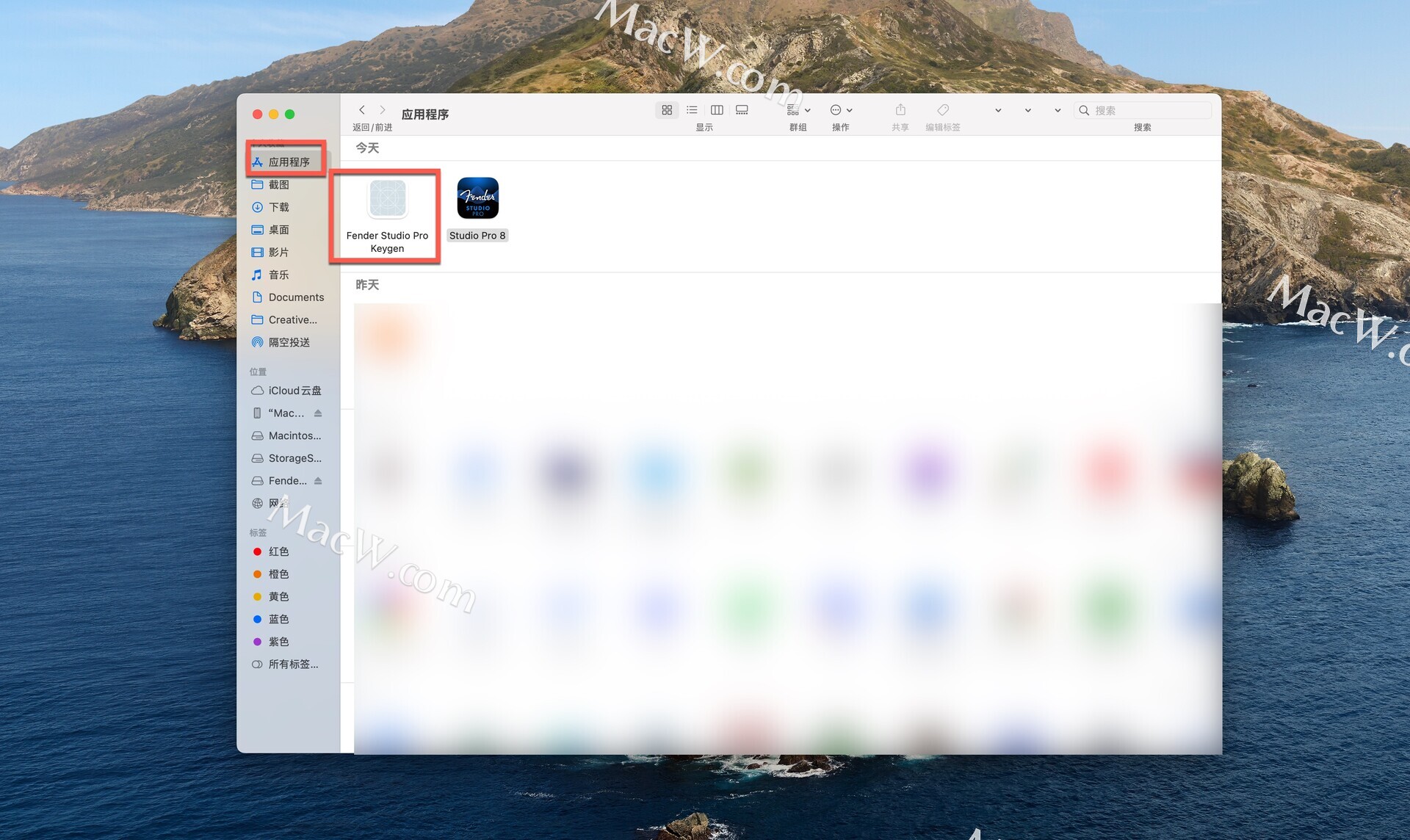This screenshot has width=1410, height=840.
Task: Open the 群组 grouping dropdown
Action: point(798,110)
